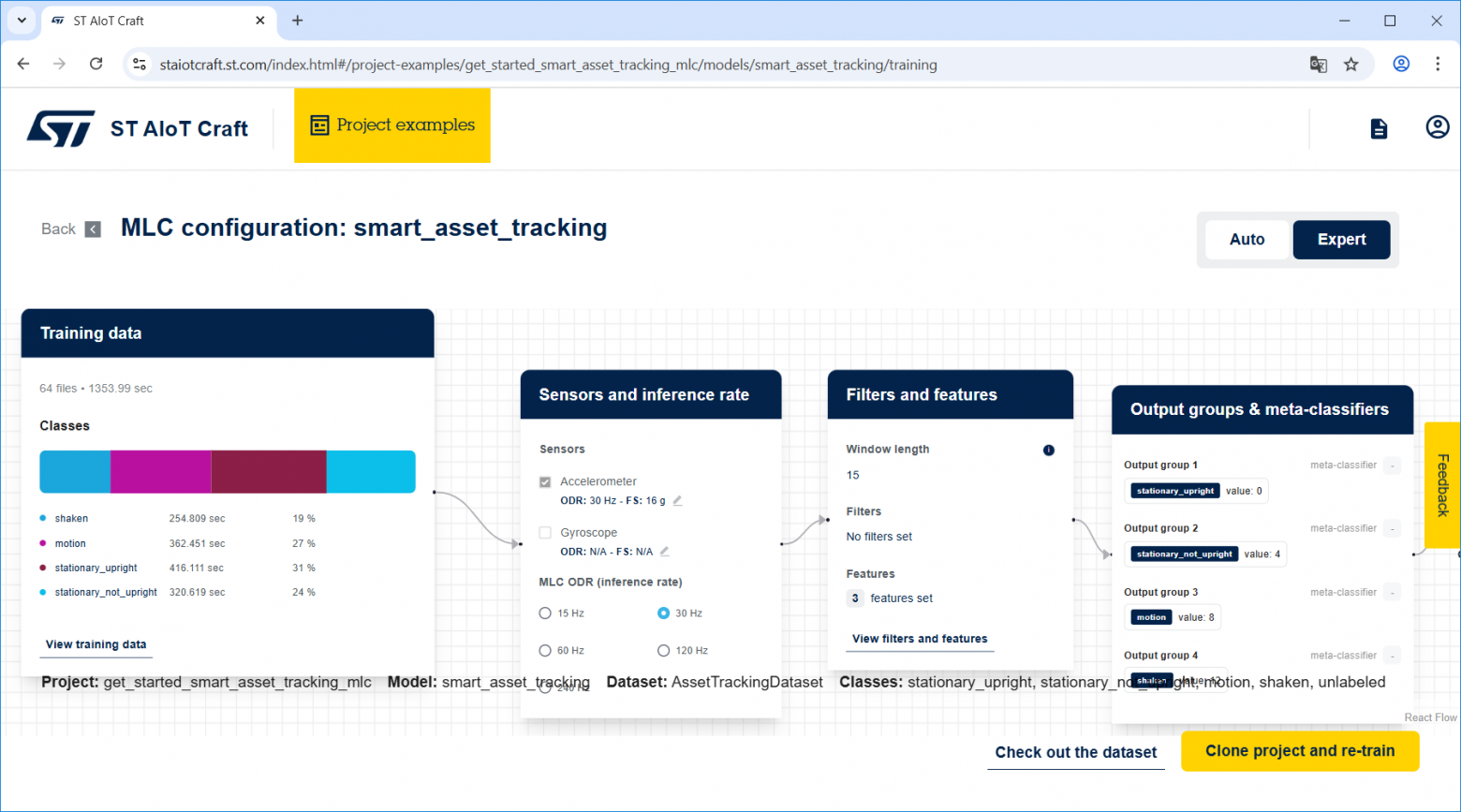Click the stationary_upright output tag

tap(1175, 491)
